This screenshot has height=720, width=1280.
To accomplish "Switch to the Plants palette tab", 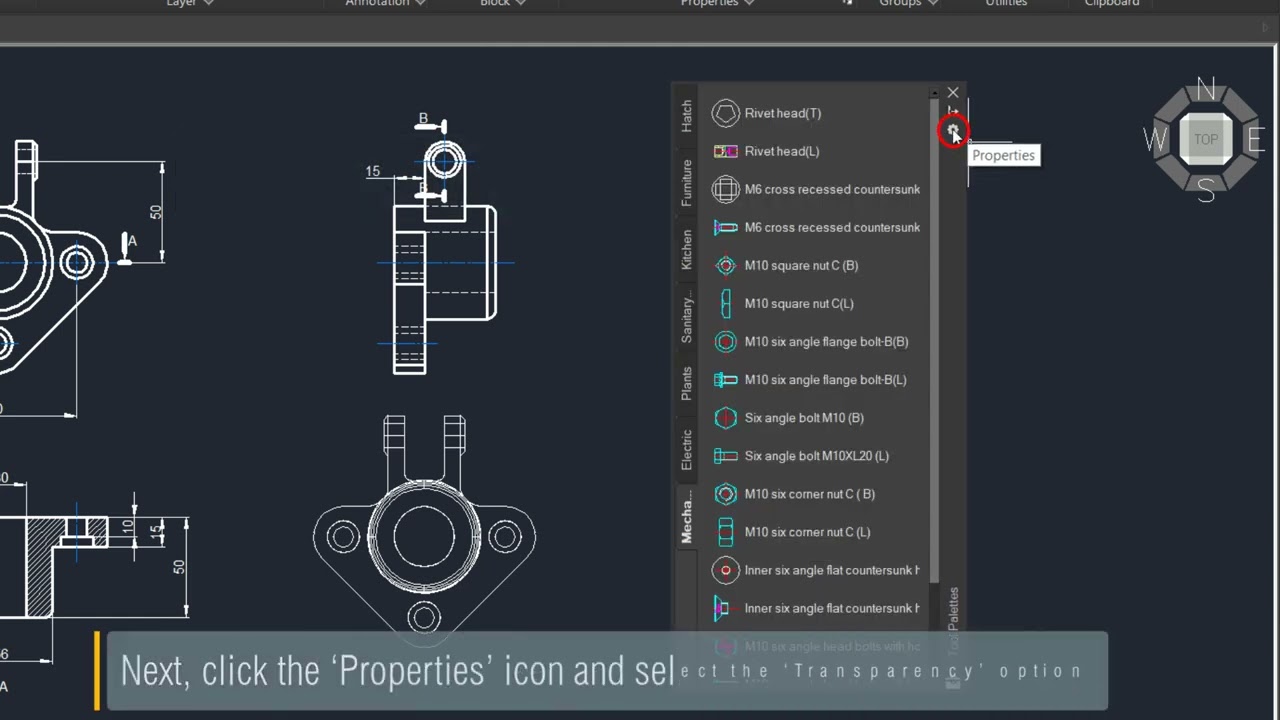I will click(x=686, y=383).
